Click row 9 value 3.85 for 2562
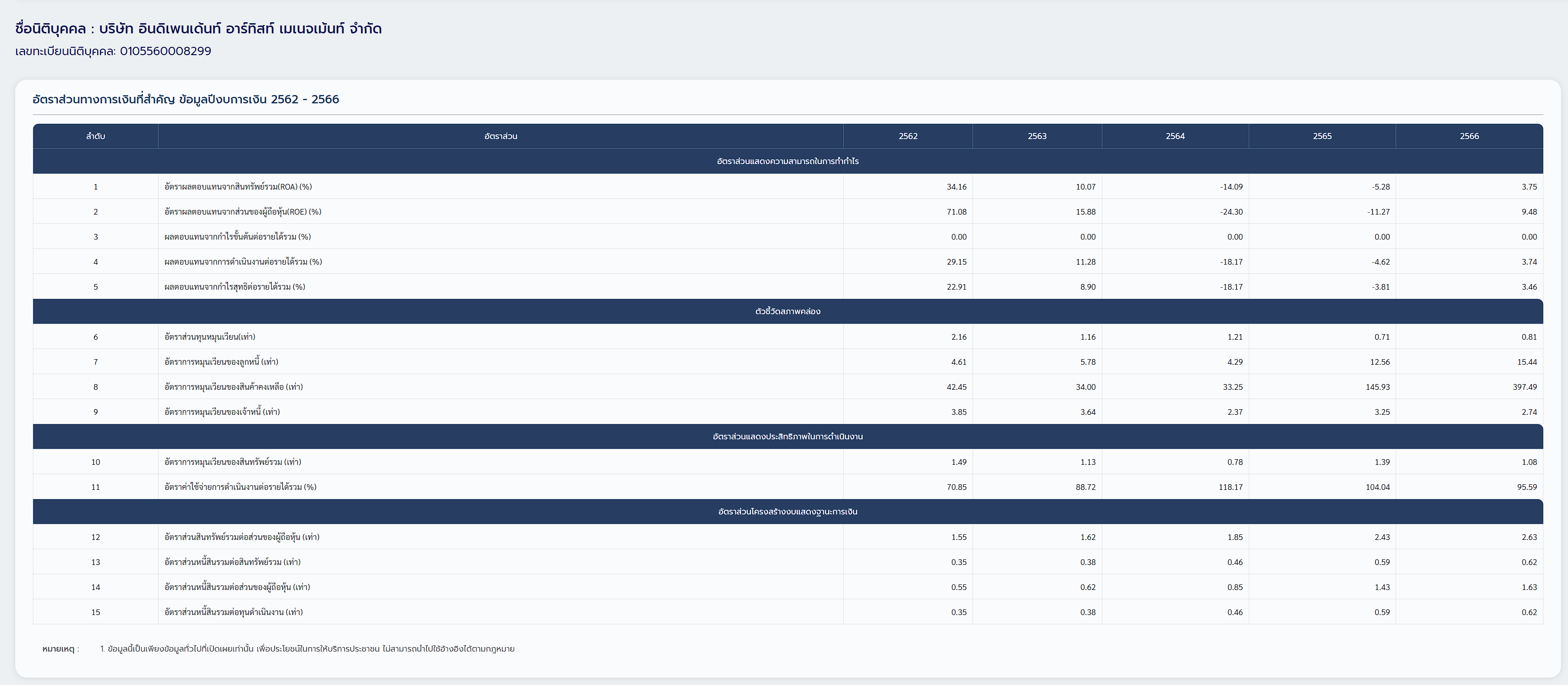The image size is (1568, 685). [x=959, y=412]
